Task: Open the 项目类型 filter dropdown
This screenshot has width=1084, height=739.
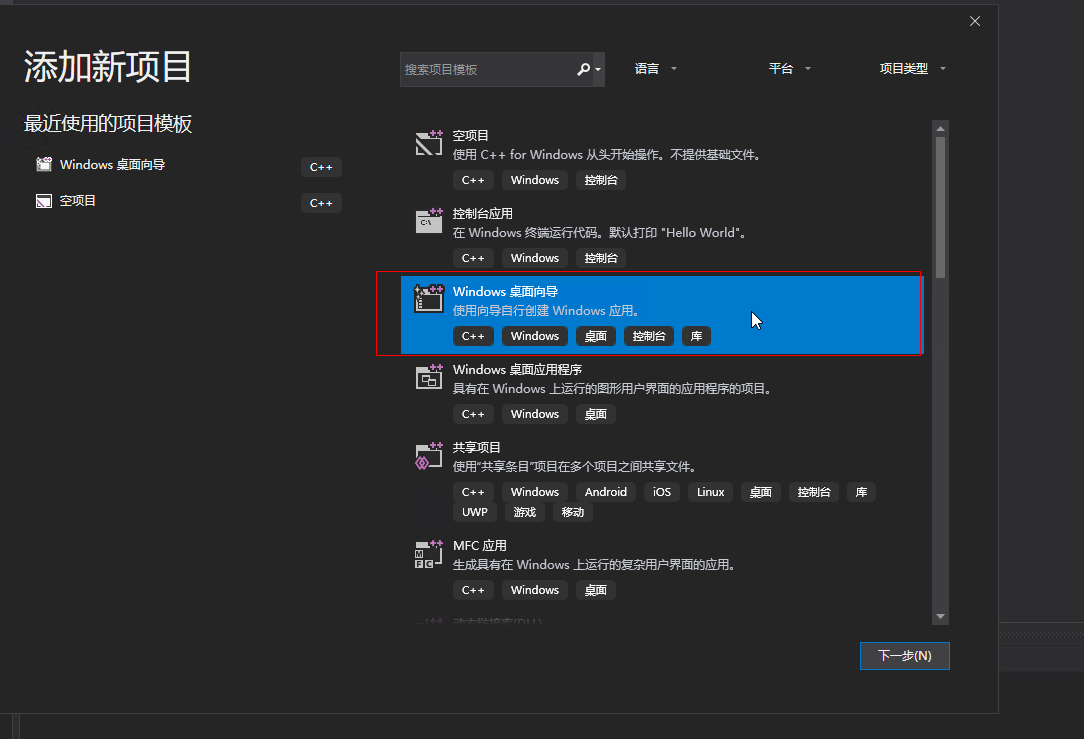Action: [x=912, y=68]
